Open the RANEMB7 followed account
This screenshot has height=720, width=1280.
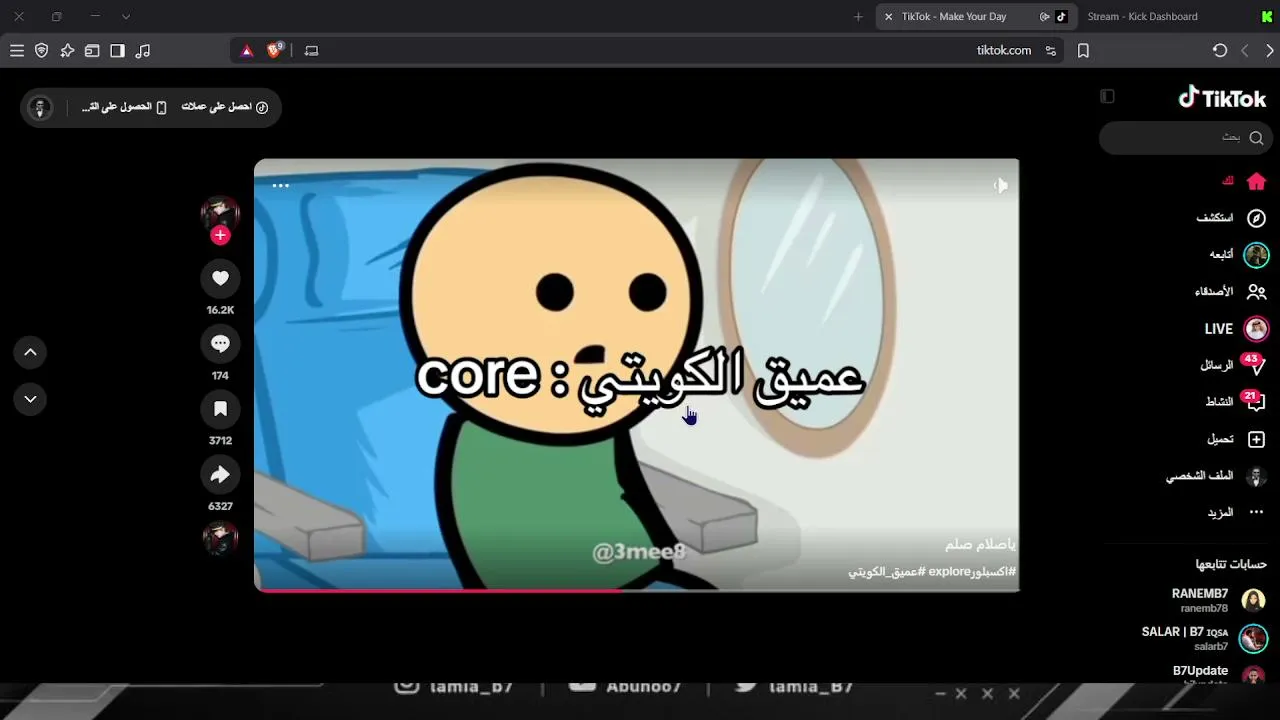tap(1219, 600)
